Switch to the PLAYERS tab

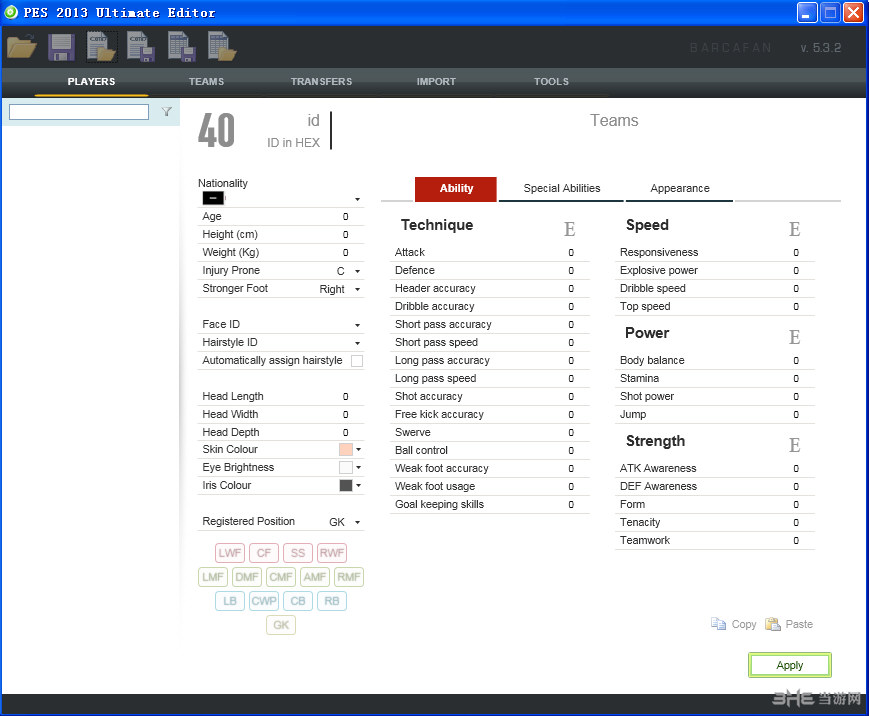pyautogui.click(x=91, y=81)
